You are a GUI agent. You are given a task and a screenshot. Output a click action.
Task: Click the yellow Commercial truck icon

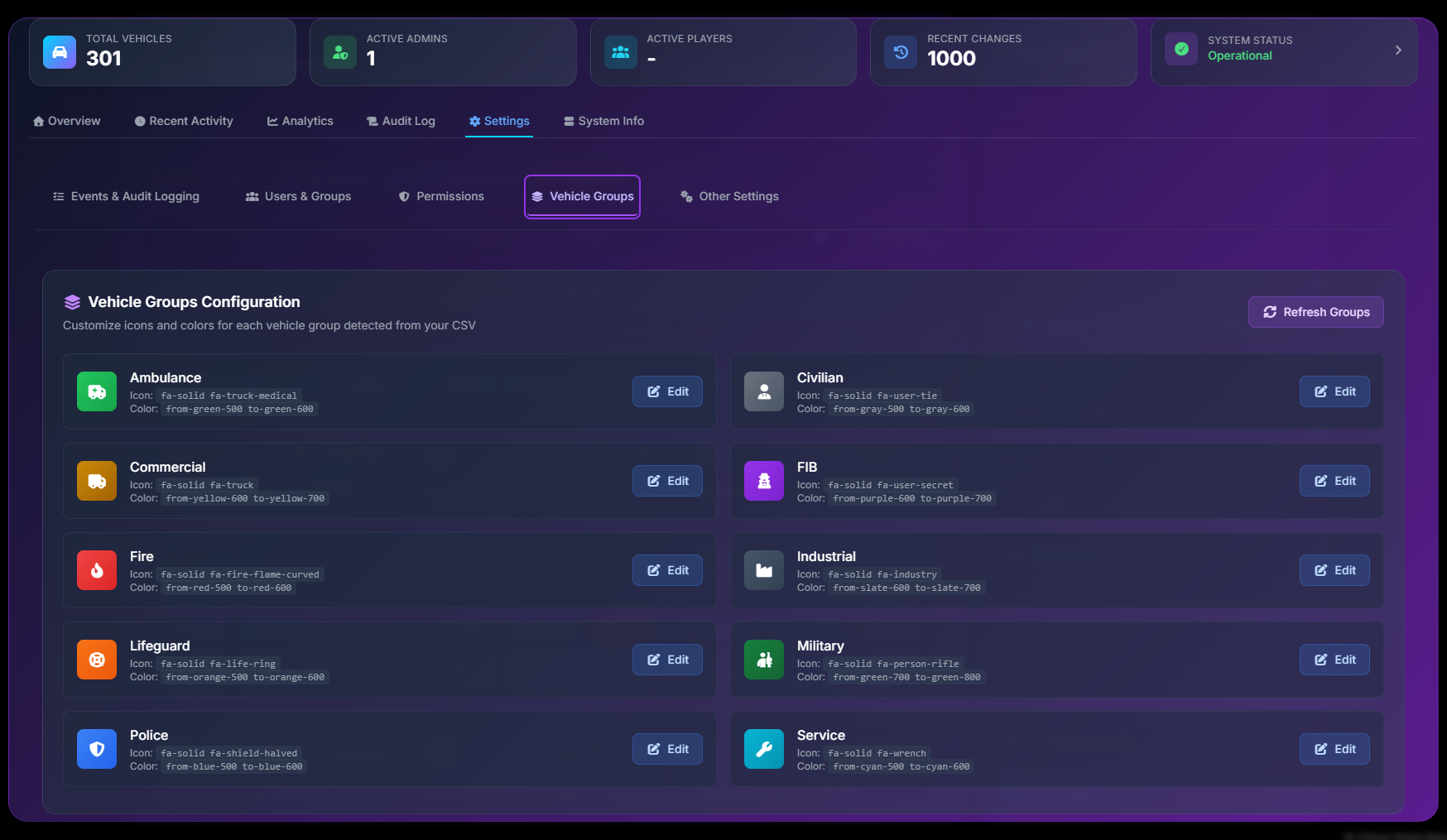(x=97, y=481)
